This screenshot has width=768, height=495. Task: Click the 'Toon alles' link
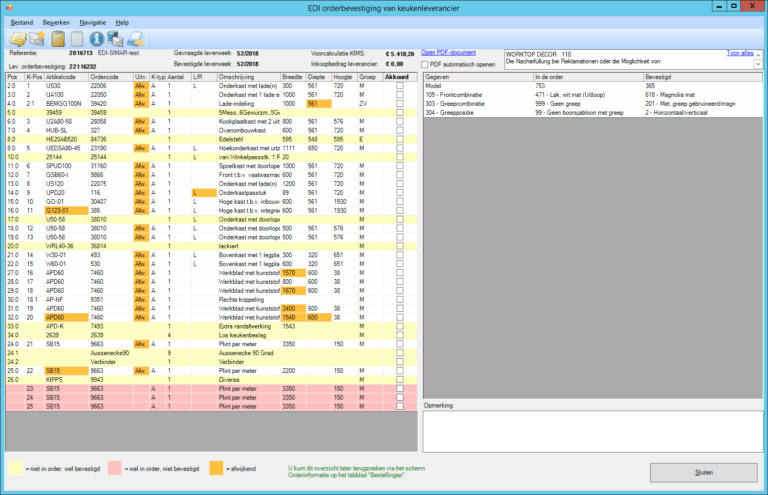click(739, 52)
